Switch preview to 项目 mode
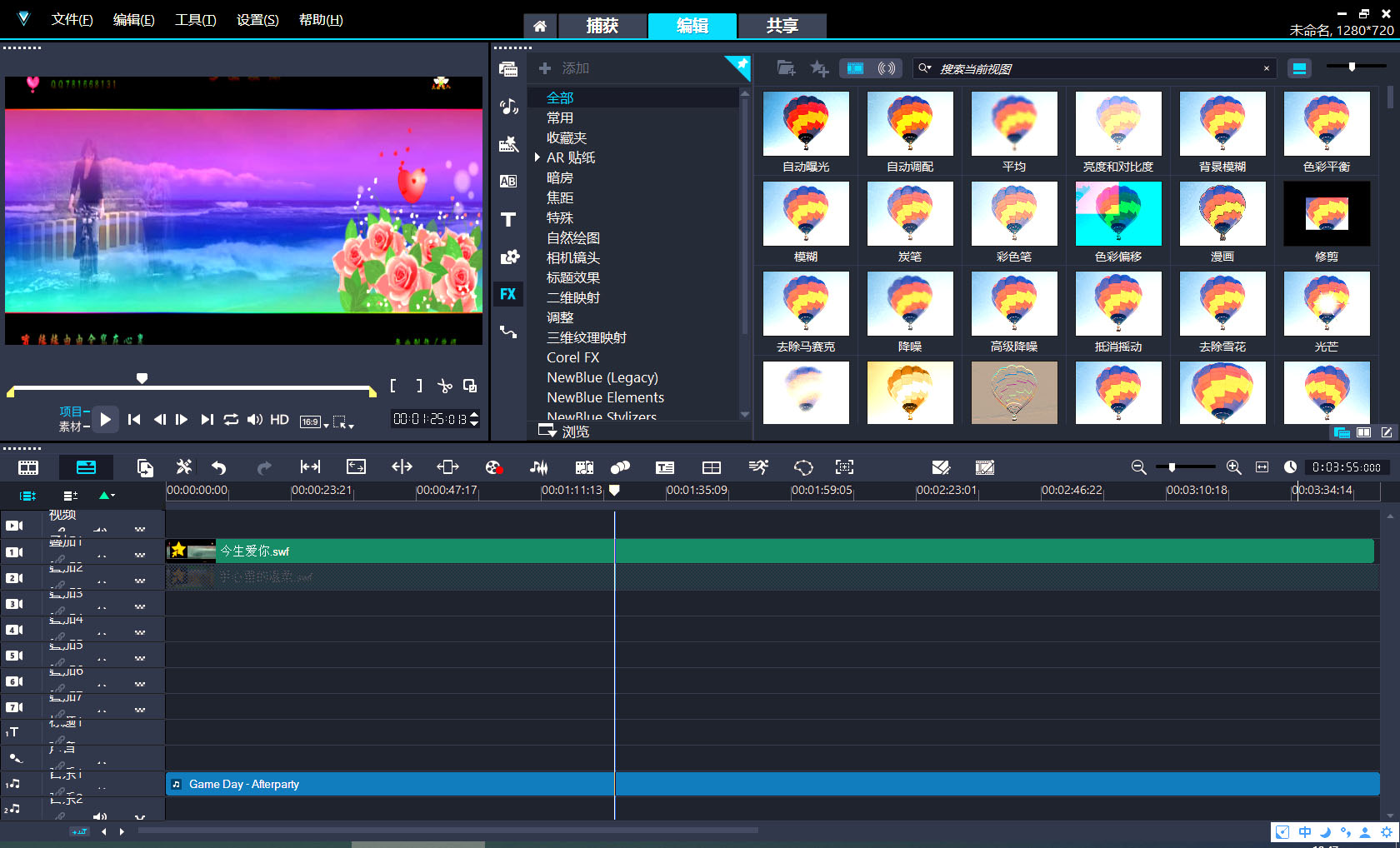The image size is (1400, 848). pos(72,412)
